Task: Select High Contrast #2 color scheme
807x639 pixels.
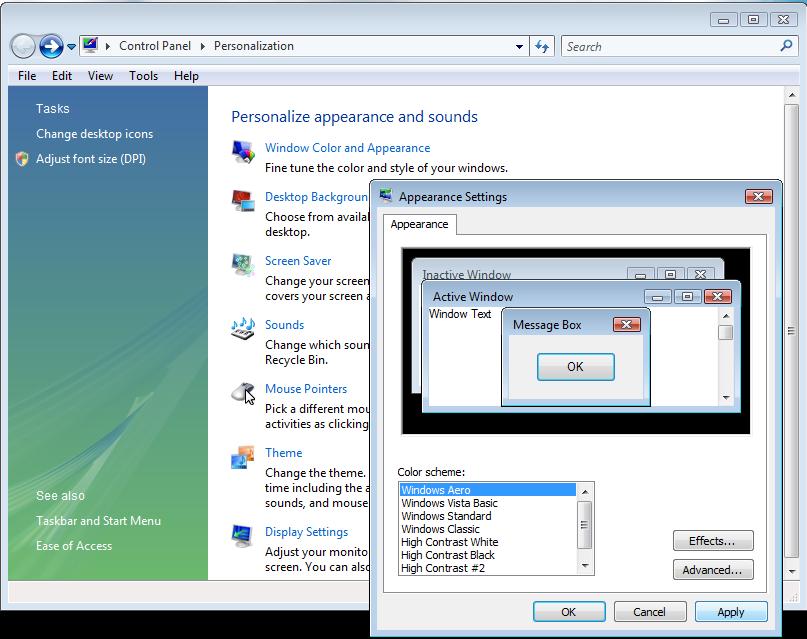Action: [x=487, y=568]
